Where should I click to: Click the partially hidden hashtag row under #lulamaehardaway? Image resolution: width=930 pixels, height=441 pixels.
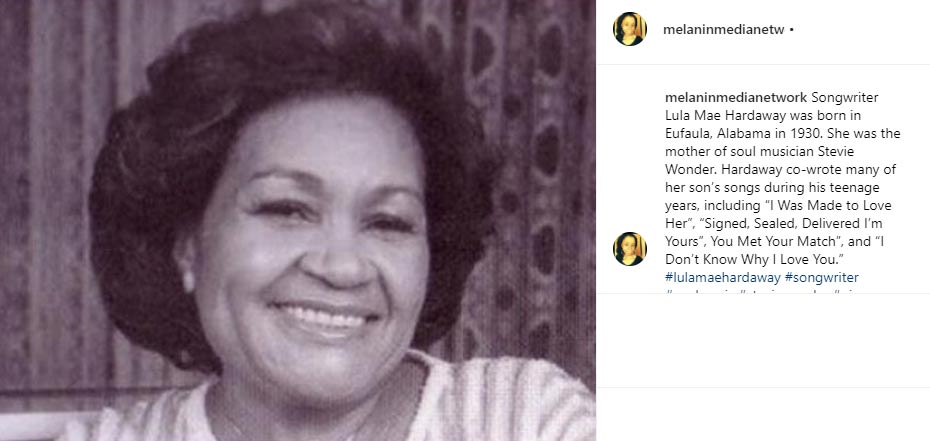[x=760, y=291]
